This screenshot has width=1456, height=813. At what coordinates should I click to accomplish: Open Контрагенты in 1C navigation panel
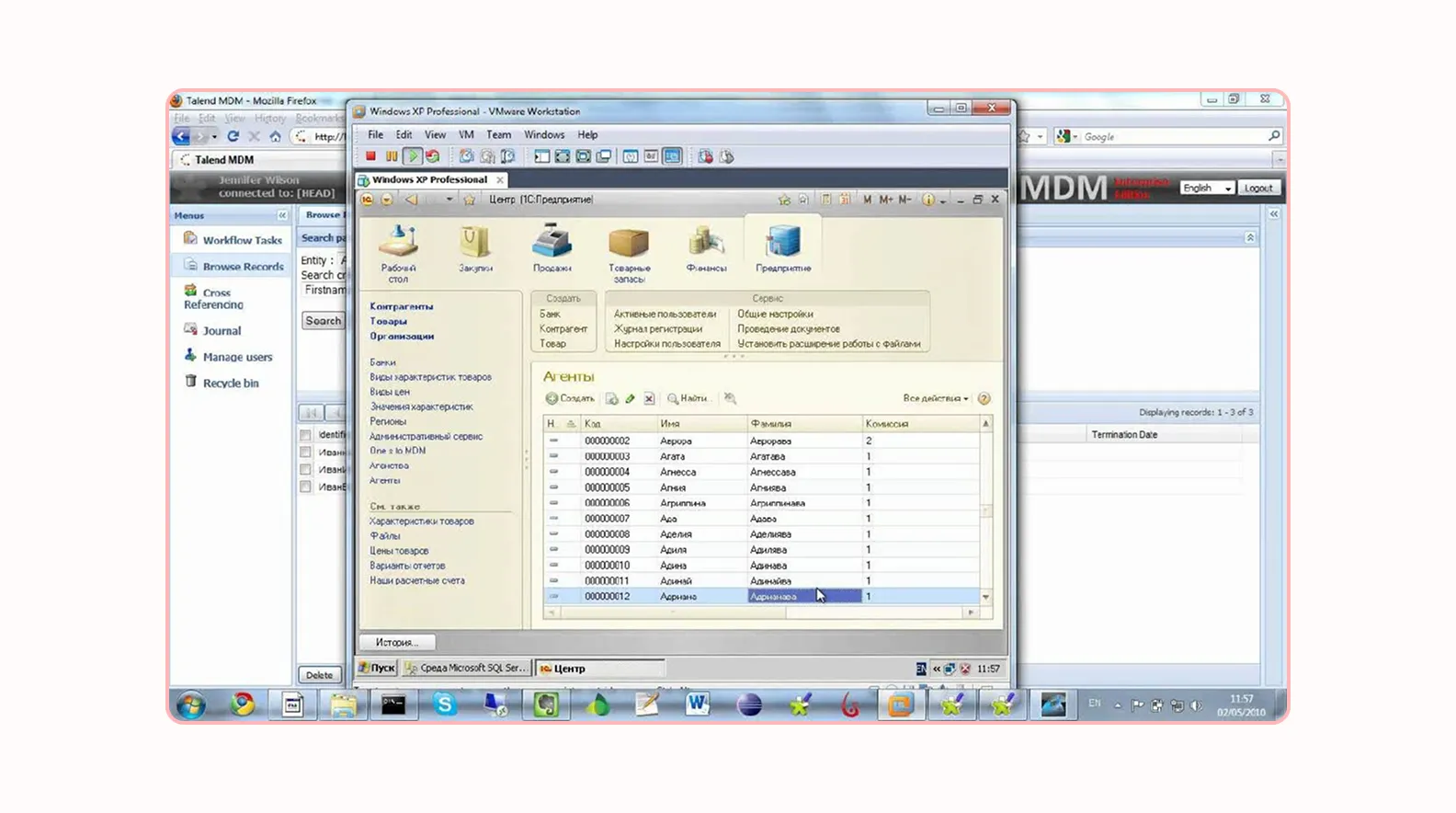tap(401, 306)
